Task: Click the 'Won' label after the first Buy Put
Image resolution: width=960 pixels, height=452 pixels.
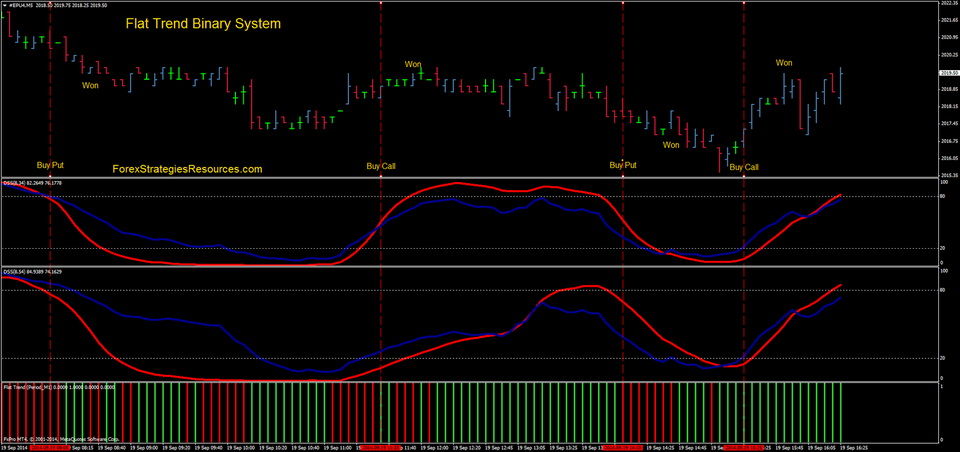Action: (x=90, y=85)
